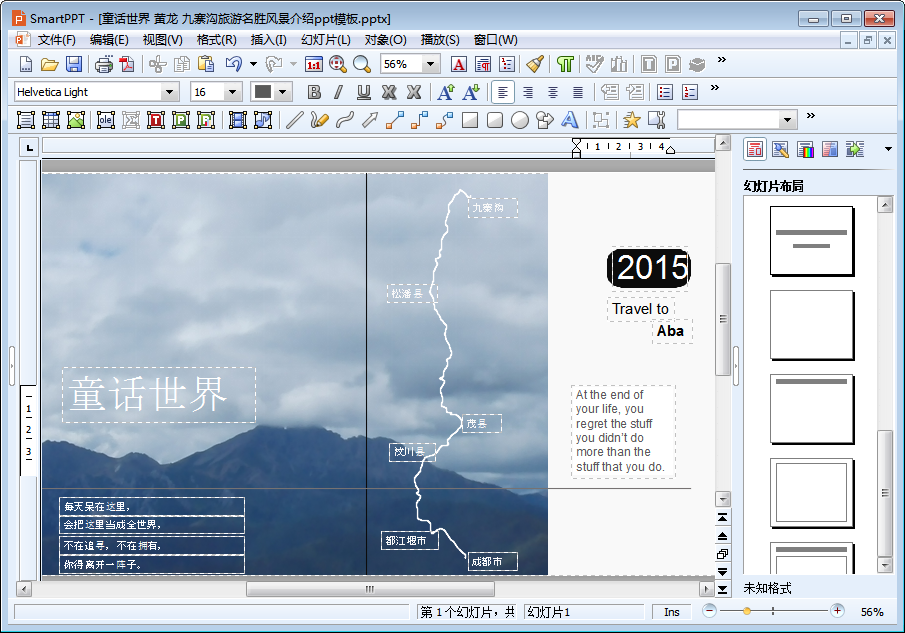Expand the font size 16 dropdown

click(x=233, y=92)
